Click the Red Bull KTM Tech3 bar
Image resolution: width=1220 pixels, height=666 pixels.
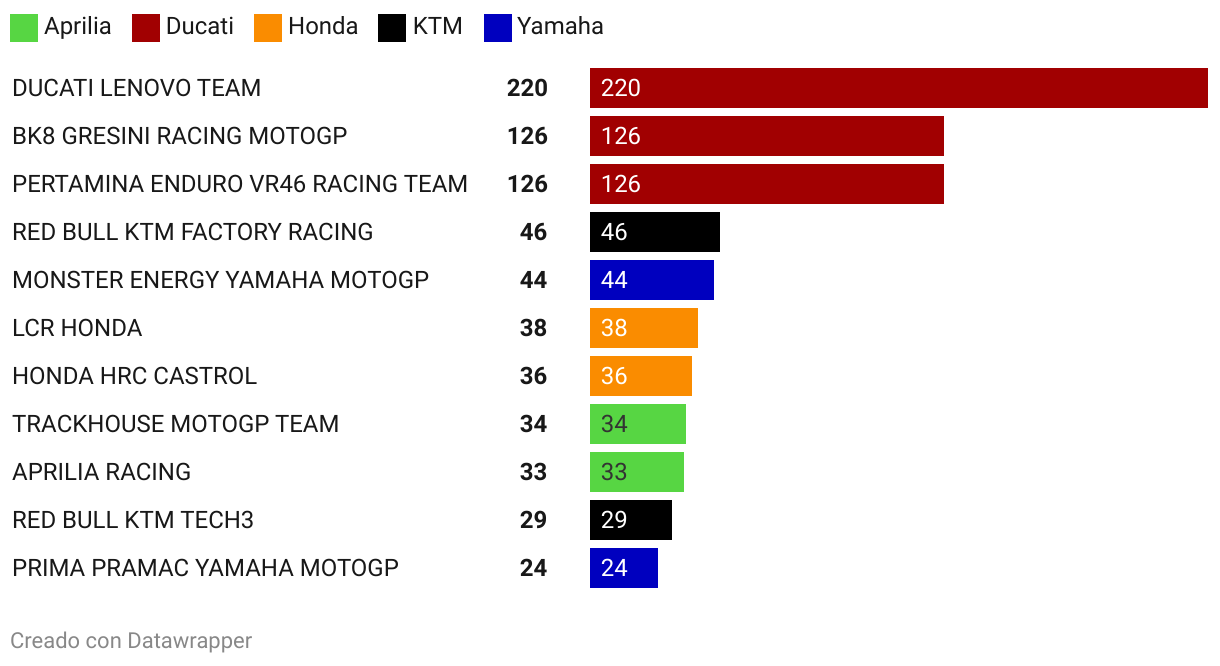(x=631, y=520)
